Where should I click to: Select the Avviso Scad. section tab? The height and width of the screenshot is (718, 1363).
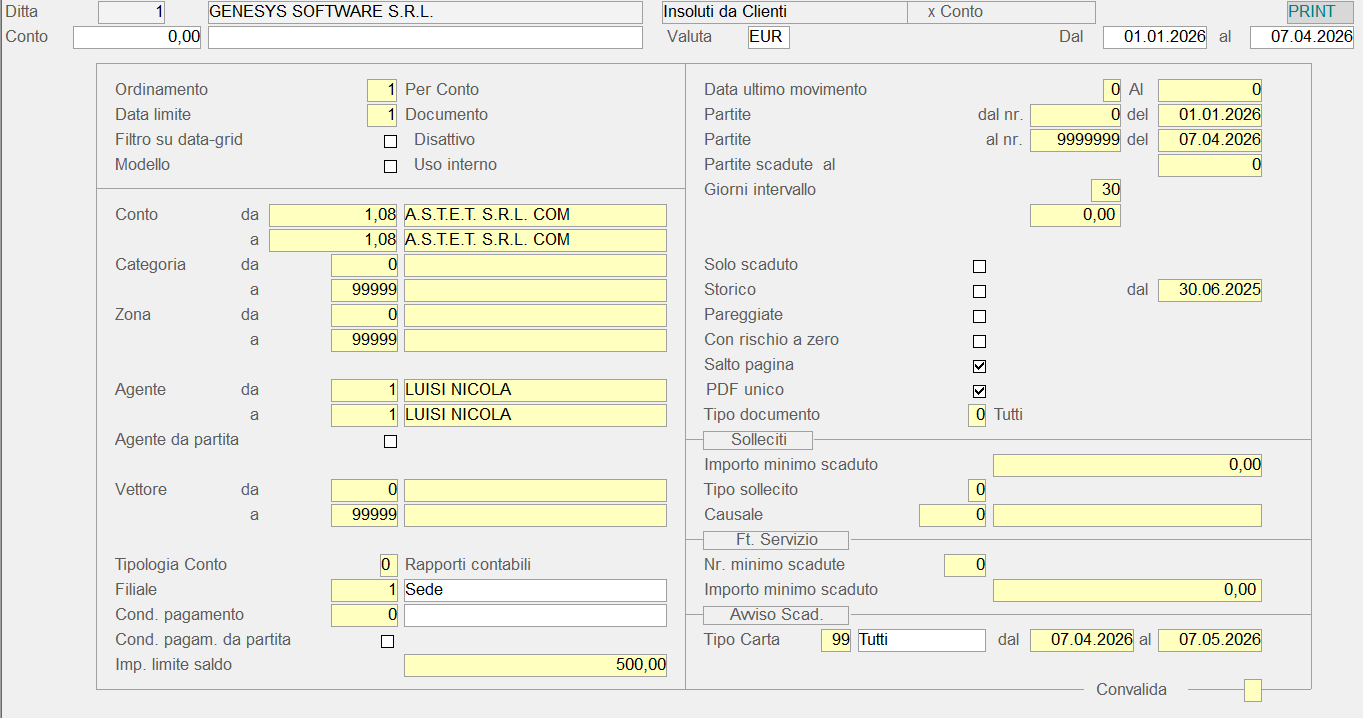776,615
